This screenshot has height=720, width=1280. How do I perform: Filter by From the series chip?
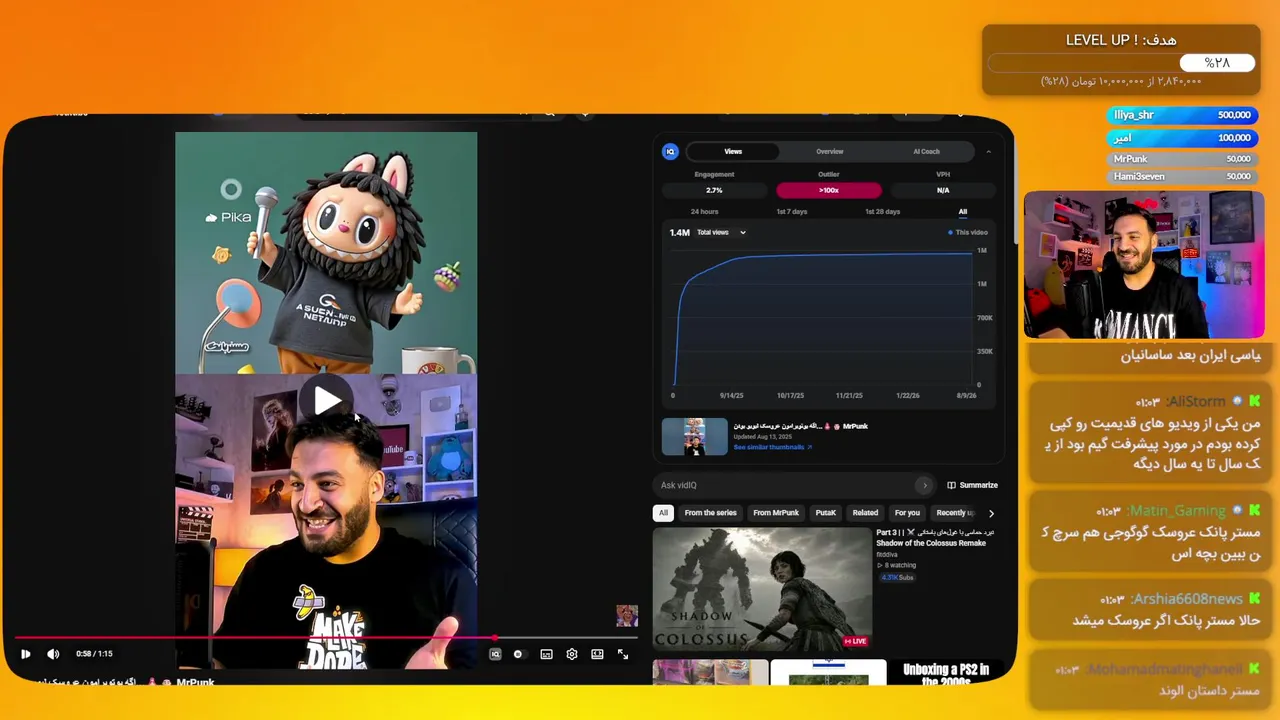coord(711,513)
